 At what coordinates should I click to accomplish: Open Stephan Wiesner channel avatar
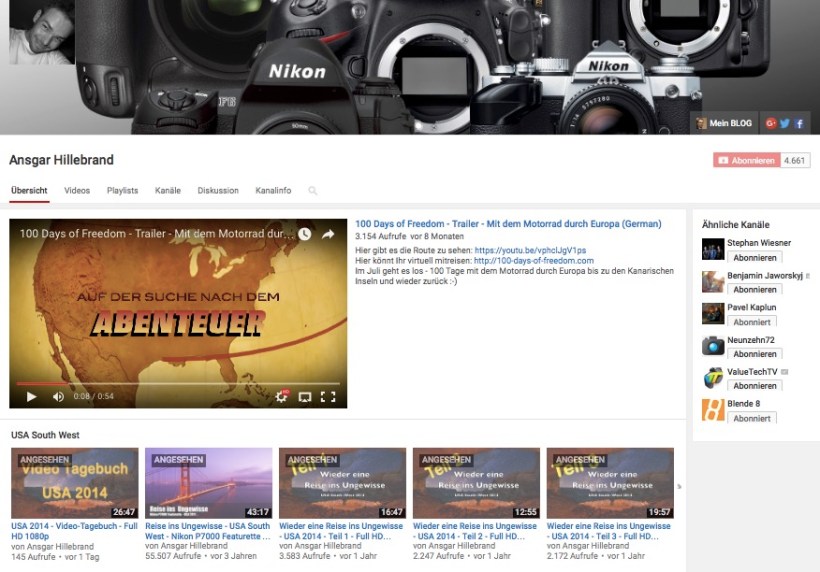(713, 249)
